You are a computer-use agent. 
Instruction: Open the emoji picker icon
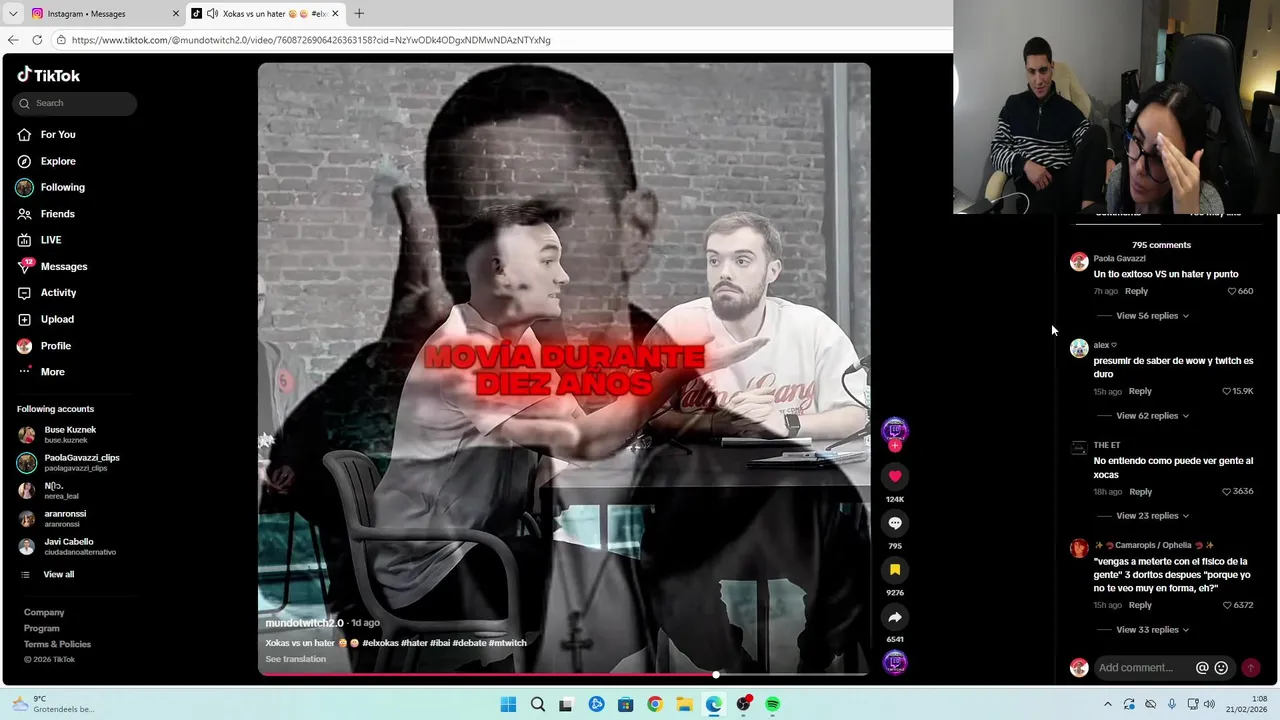1221,668
